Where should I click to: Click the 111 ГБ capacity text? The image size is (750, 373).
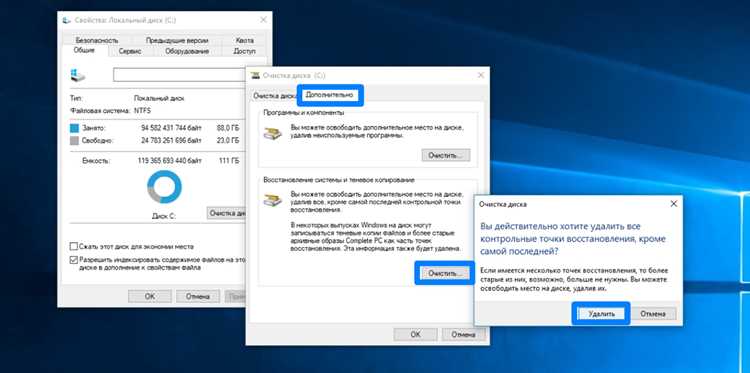pyautogui.click(x=229, y=161)
